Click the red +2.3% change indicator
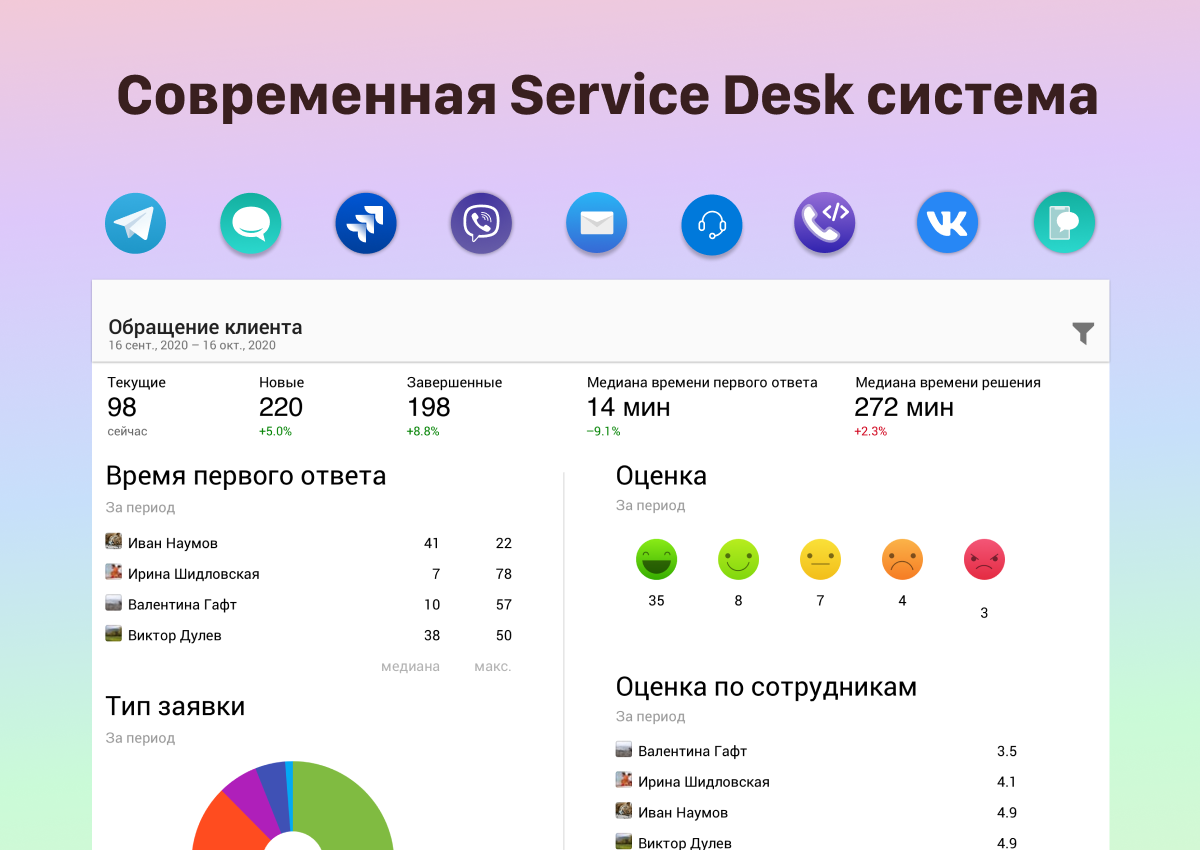This screenshot has width=1200, height=850. (x=871, y=432)
